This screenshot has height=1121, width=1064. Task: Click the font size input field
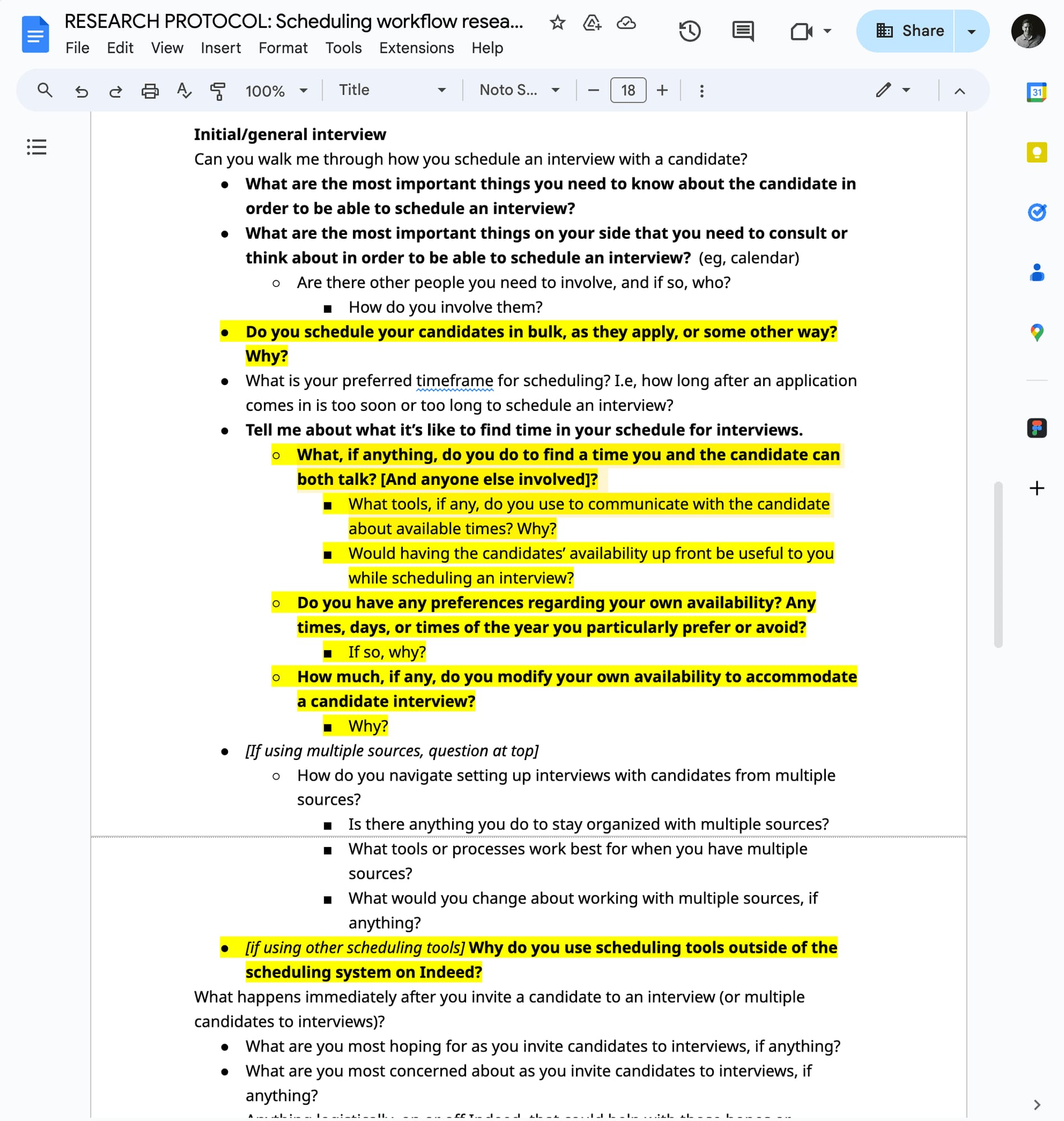(x=628, y=90)
